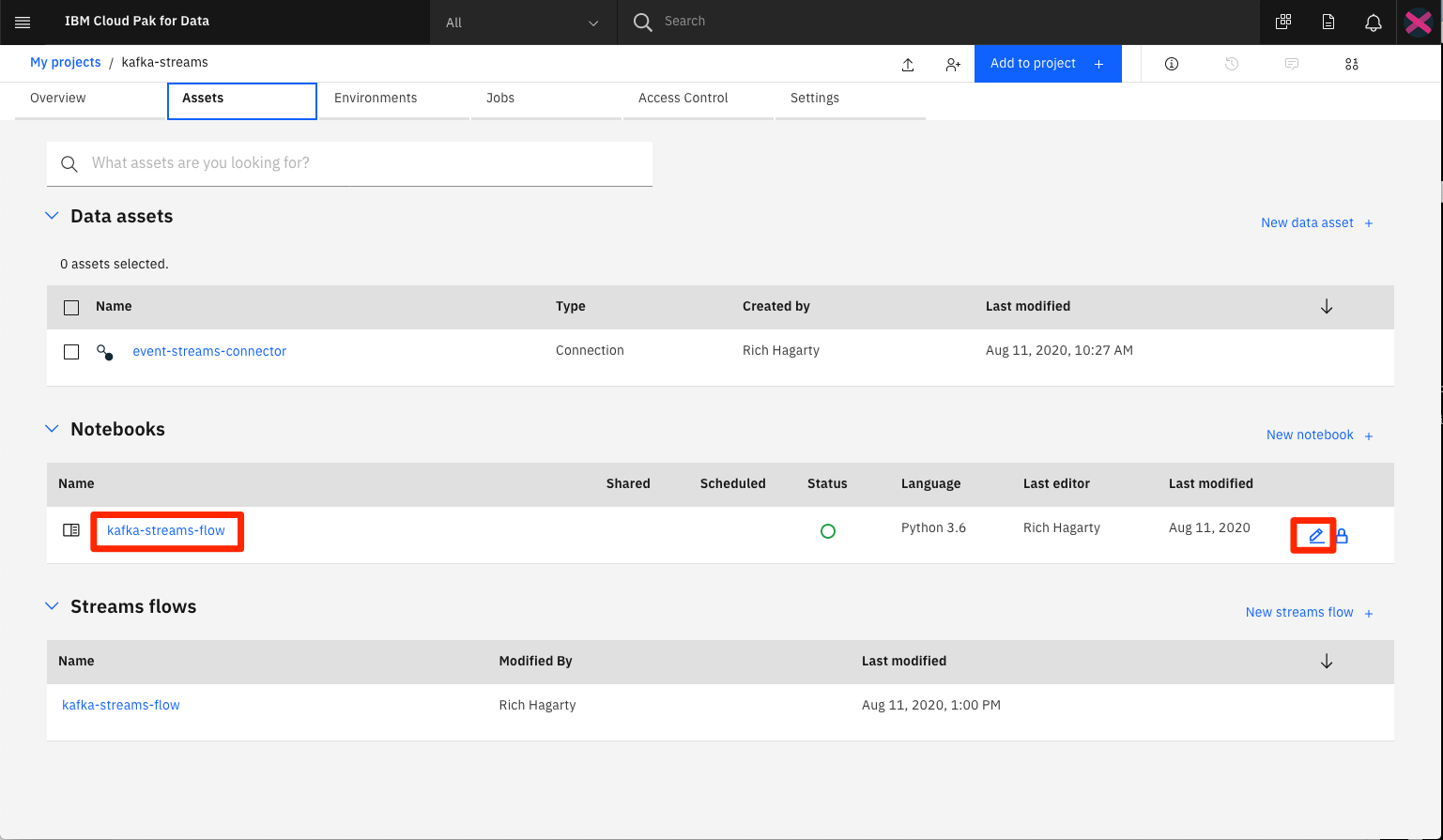Click the Last editor column header
The height and width of the screenshot is (840, 1443).
click(x=1057, y=484)
